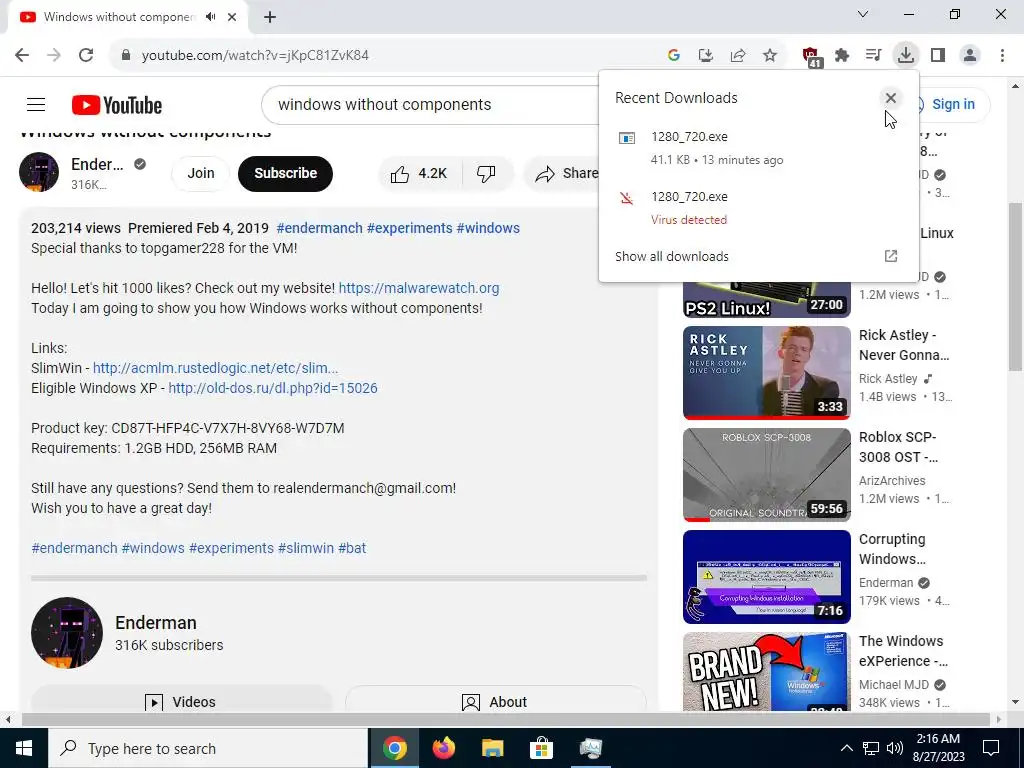Reload the YouTube page
The image size is (1024, 768).
click(86, 56)
